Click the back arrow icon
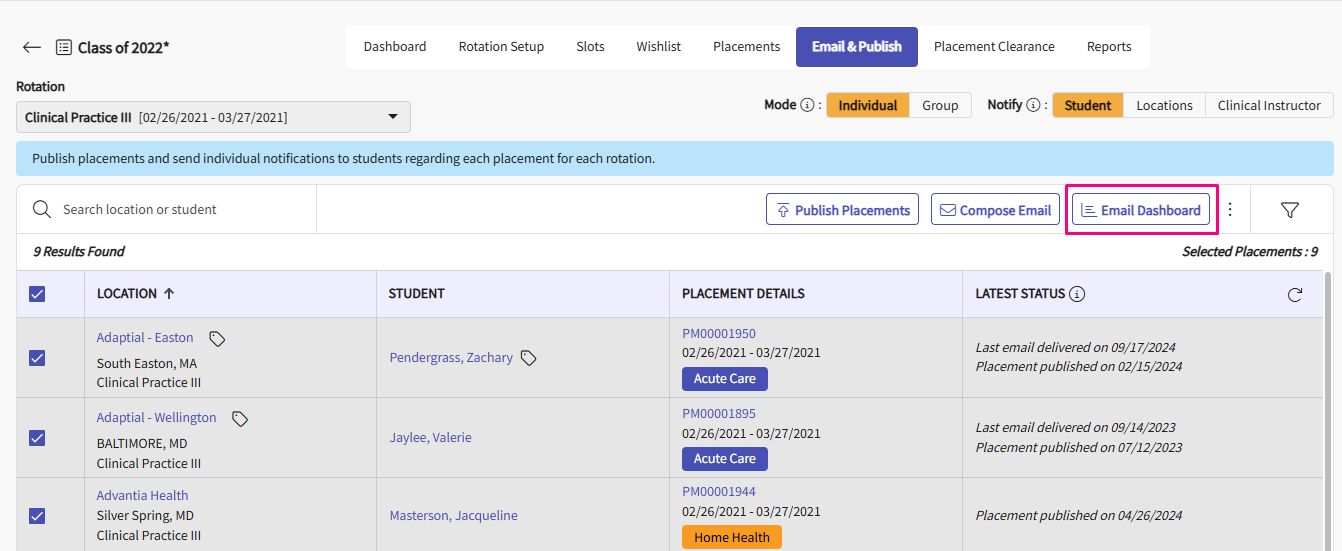 coord(32,47)
